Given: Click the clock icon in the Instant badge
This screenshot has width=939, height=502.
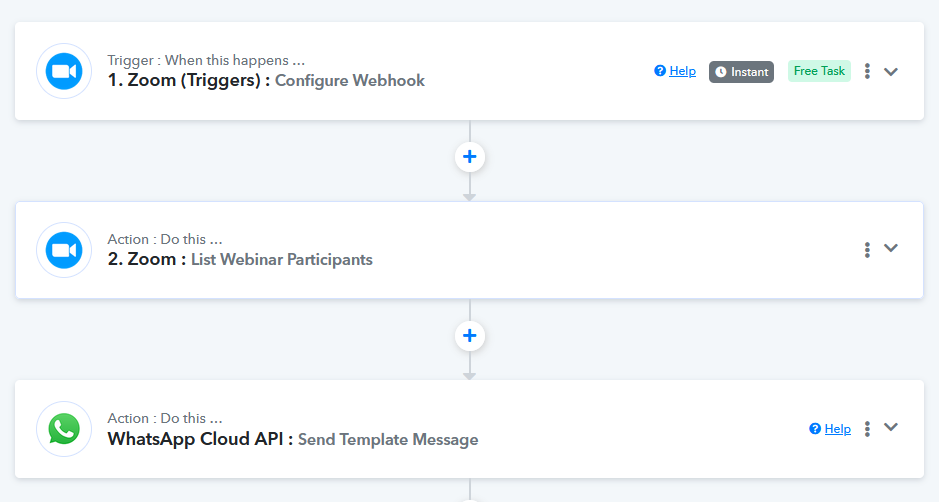Looking at the screenshot, I should pyautogui.click(x=721, y=72).
